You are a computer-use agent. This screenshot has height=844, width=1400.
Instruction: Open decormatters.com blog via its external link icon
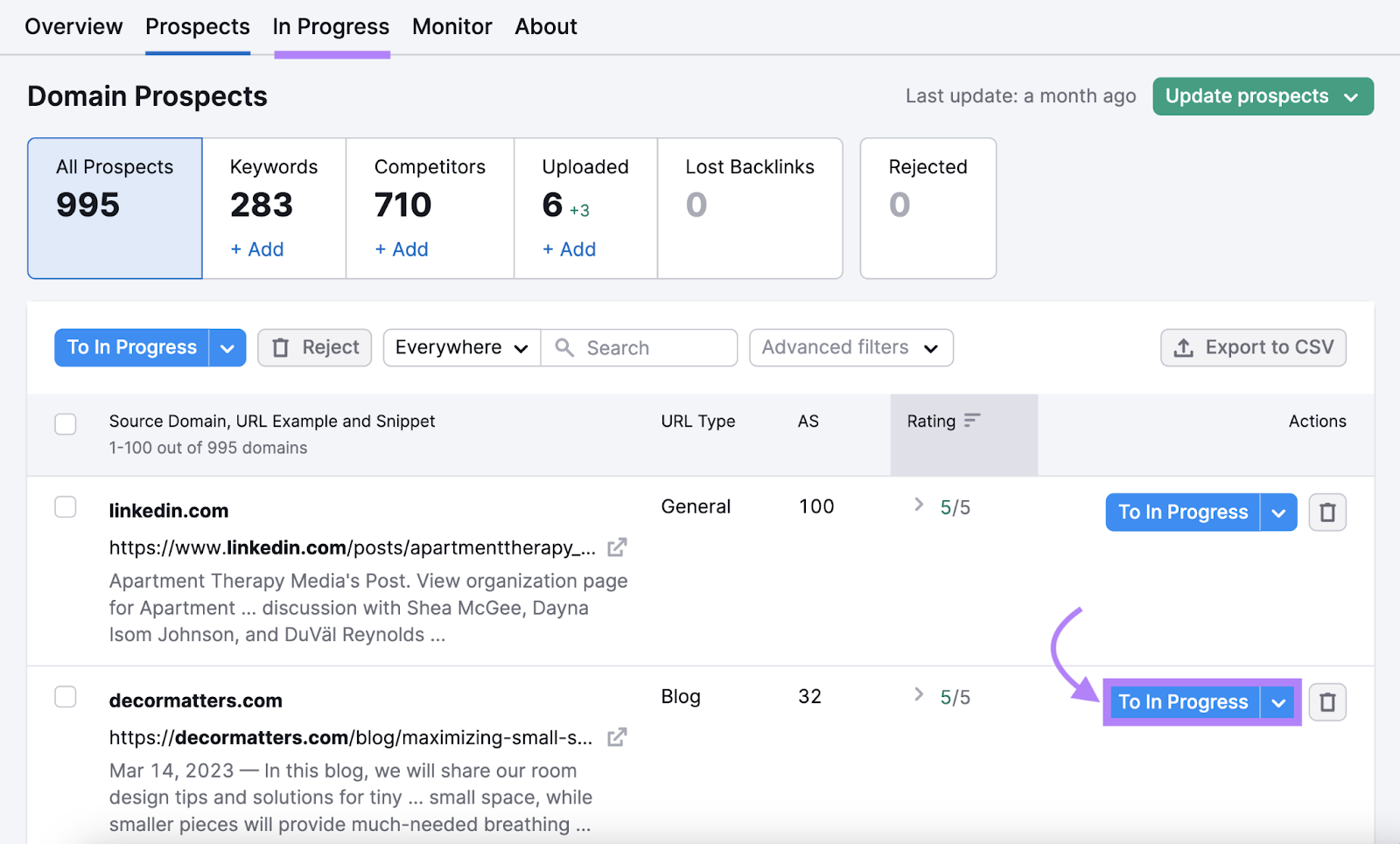pyautogui.click(x=618, y=737)
